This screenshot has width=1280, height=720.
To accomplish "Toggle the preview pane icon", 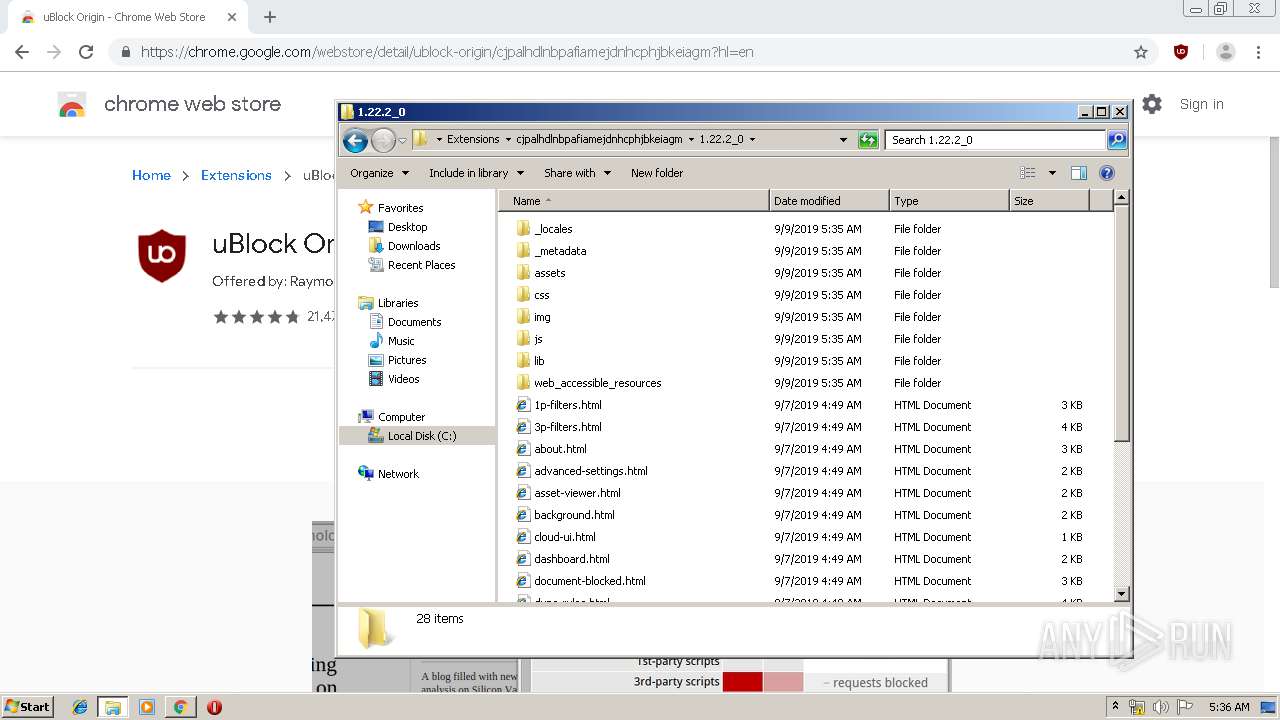I will click(x=1078, y=173).
